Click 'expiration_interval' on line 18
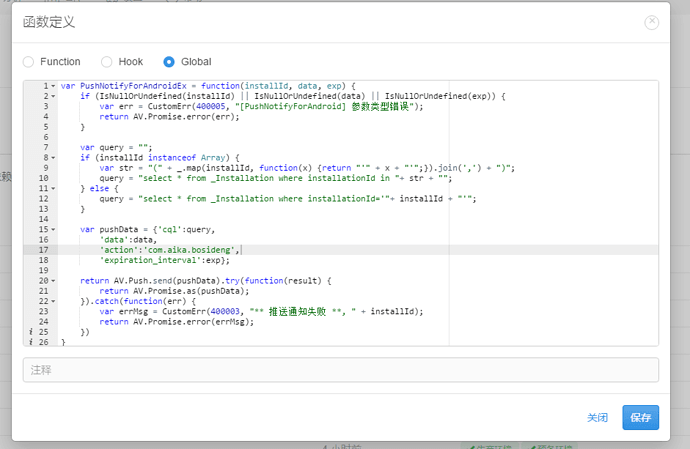Screen dimensions: 690x449 coord(150,260)
